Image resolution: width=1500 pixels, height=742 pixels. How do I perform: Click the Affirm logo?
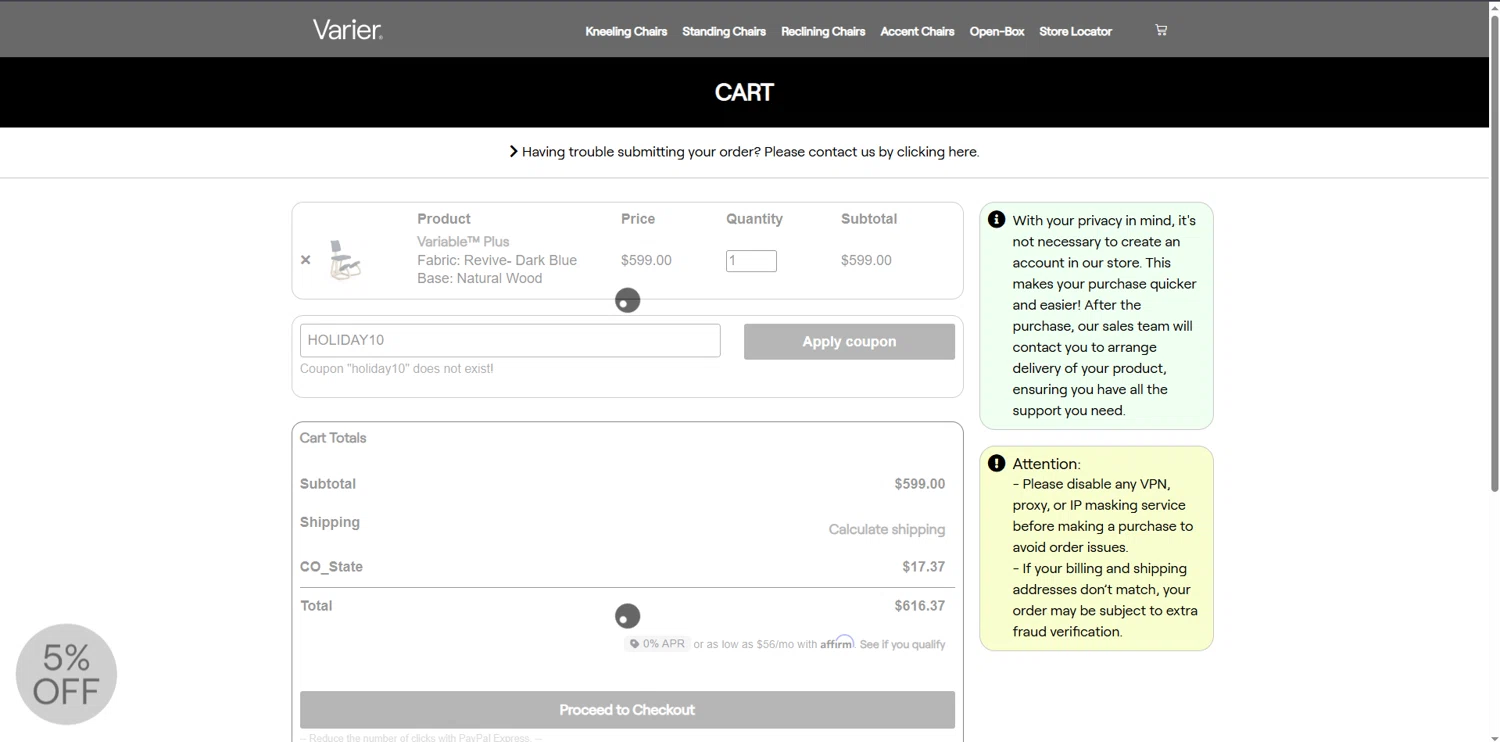coord(837,643)
